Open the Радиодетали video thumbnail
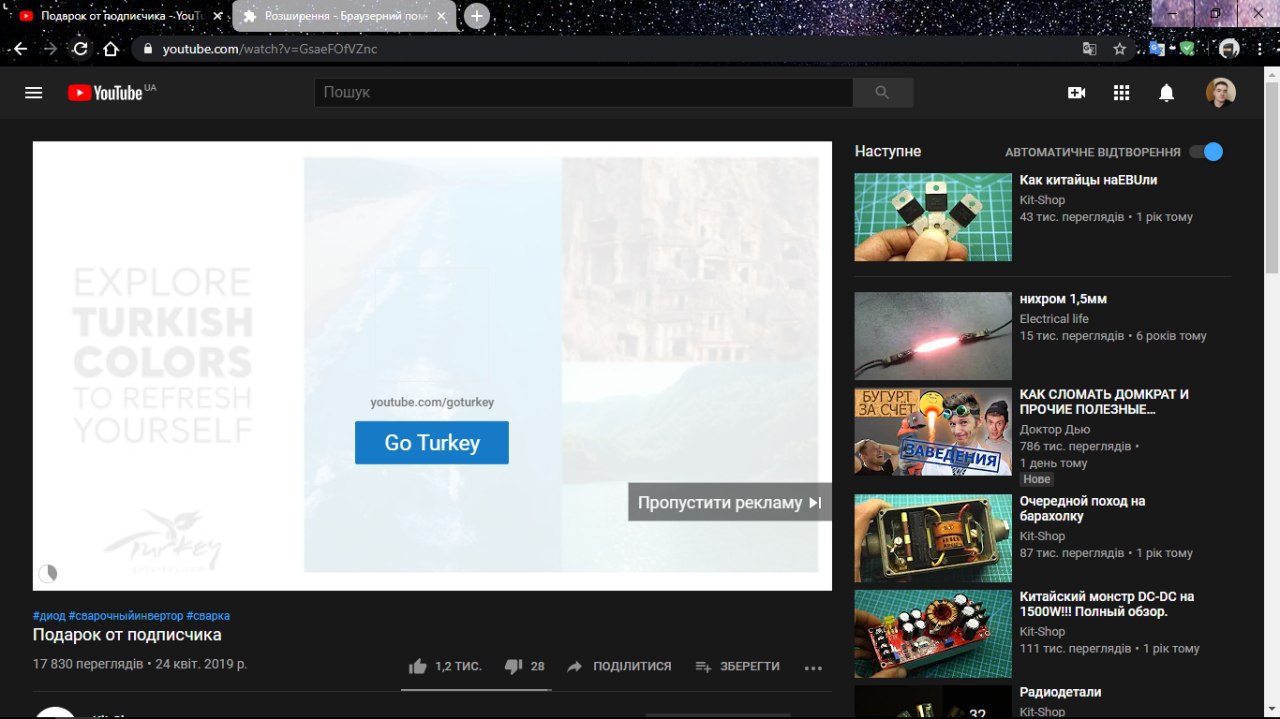The width and height of the screenshot is (1280, 719). point(933,702)
